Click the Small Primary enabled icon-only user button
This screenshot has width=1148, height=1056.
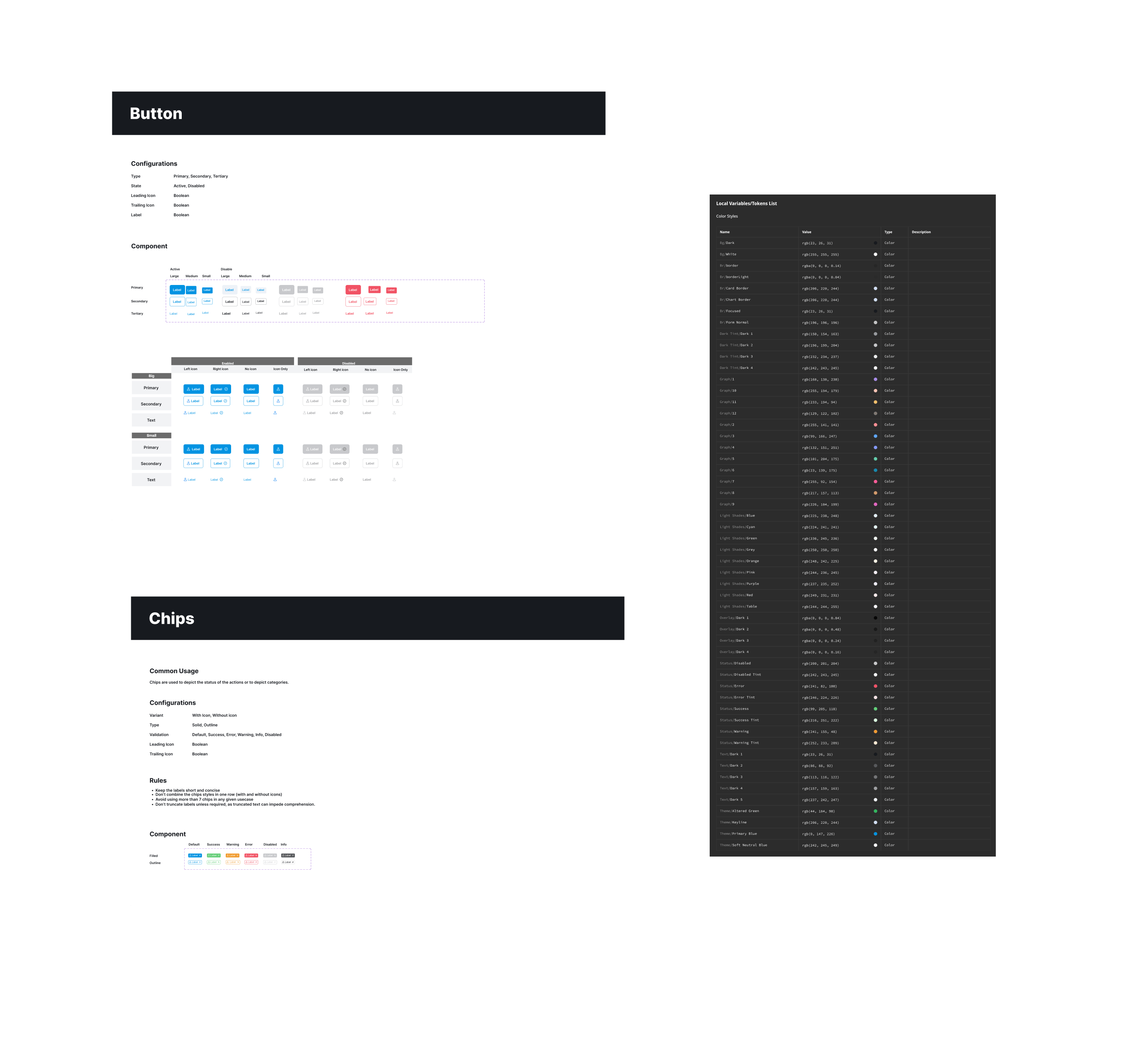point(278,449)
